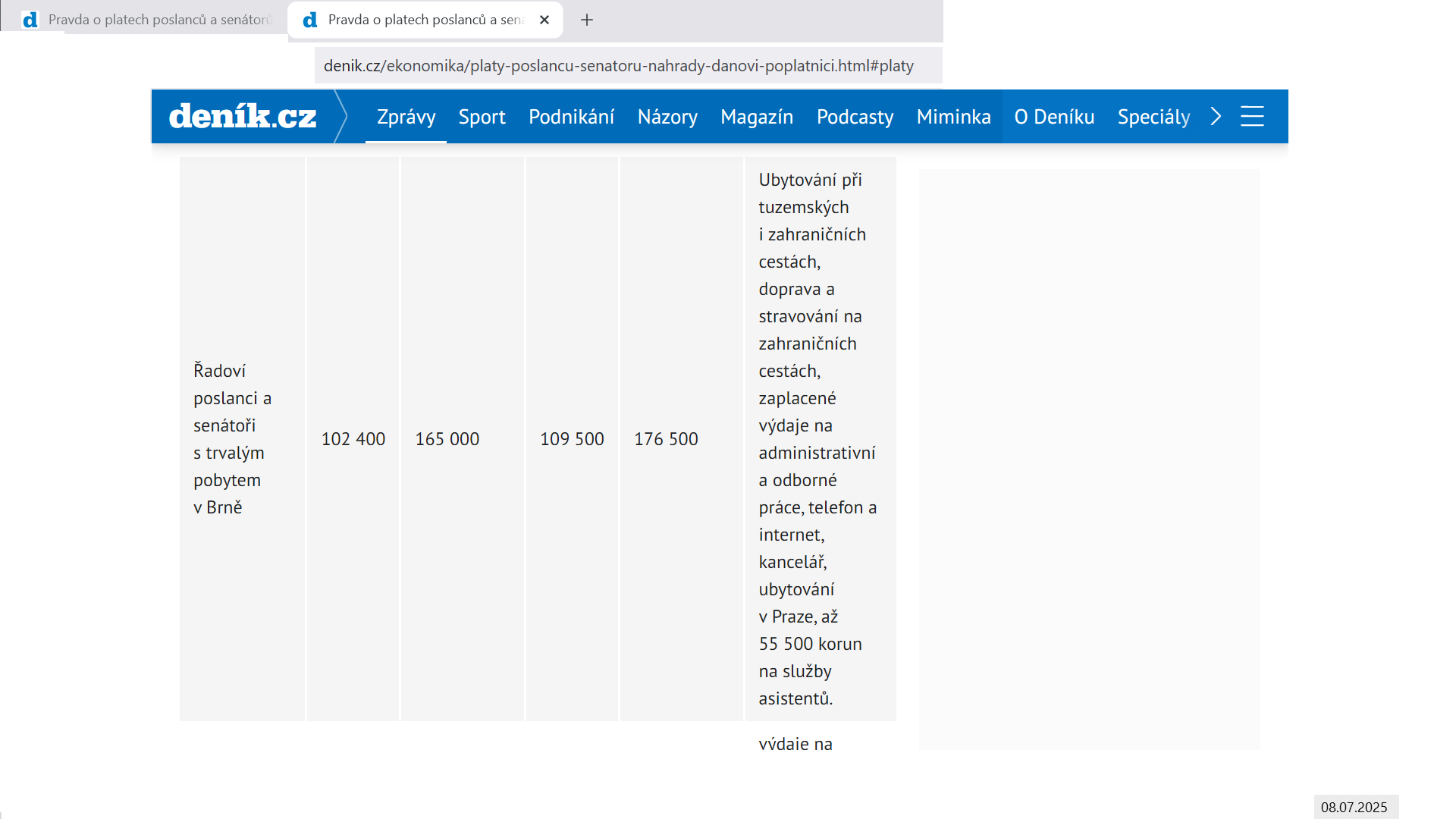This screenshot has height=819, width=1456.
Task: Open the Podcasty section
Action: point(855,117)
